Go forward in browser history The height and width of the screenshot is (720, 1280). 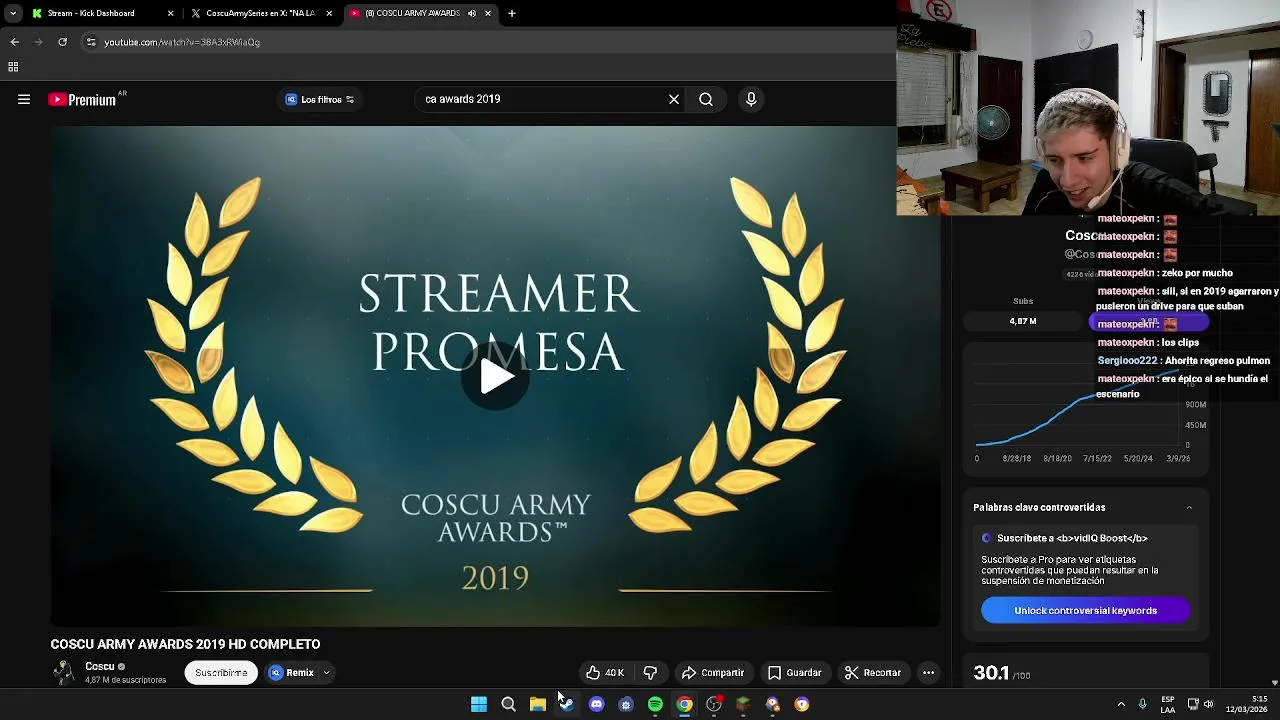click(x=38, y=42)
